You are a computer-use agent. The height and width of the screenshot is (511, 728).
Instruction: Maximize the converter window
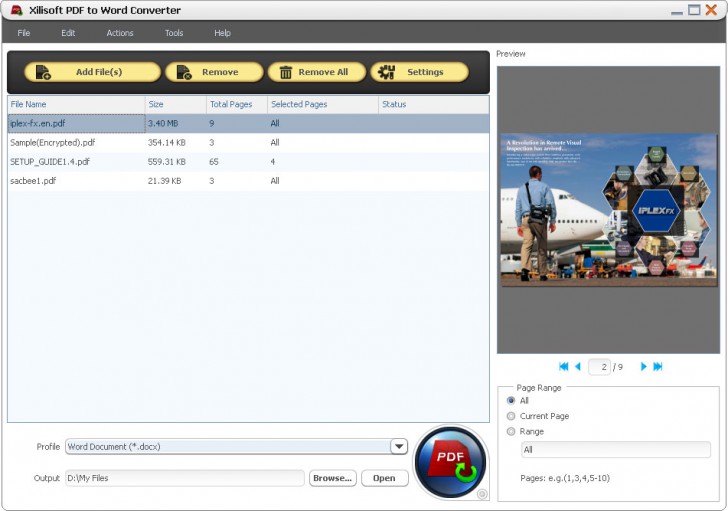tap(694, 10)
